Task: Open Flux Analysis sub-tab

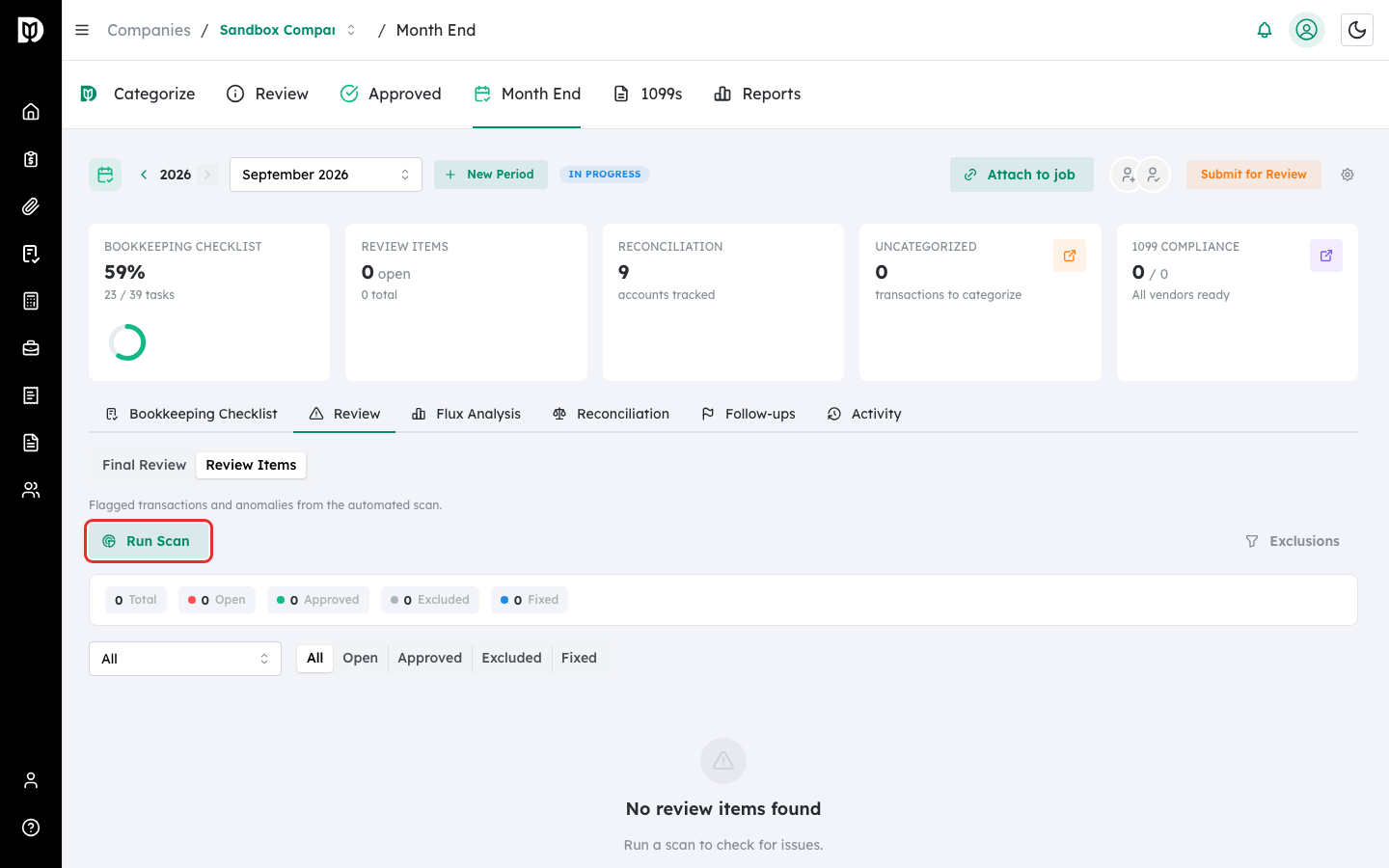Action: (x=466, y=414)
